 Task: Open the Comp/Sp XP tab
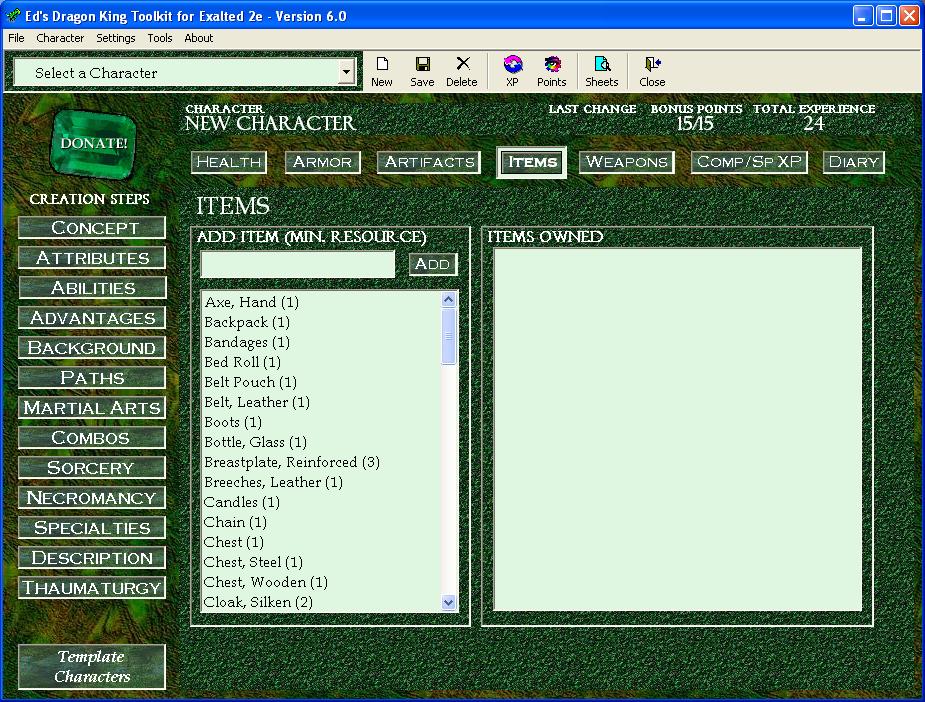[x=749, y=162]
